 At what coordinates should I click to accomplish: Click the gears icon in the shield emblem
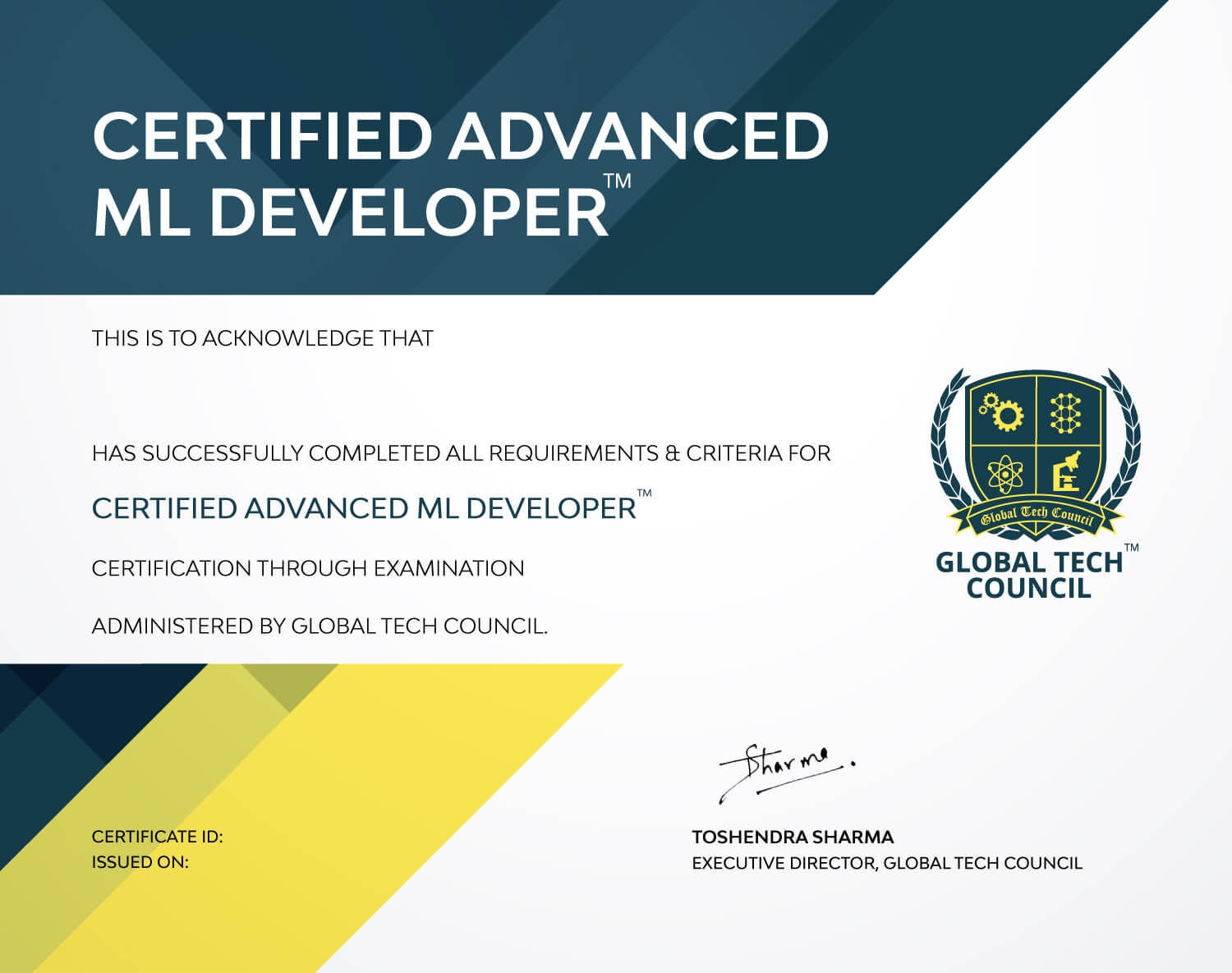tap(1002, 411)
